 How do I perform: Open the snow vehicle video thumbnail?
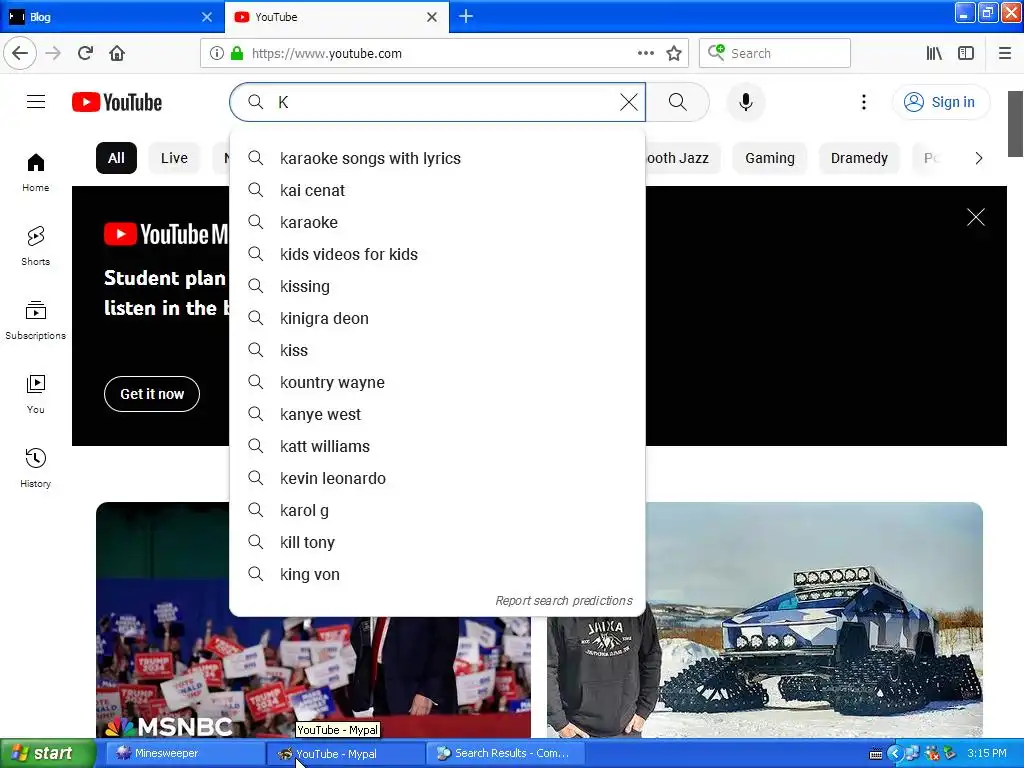point(765,620)
